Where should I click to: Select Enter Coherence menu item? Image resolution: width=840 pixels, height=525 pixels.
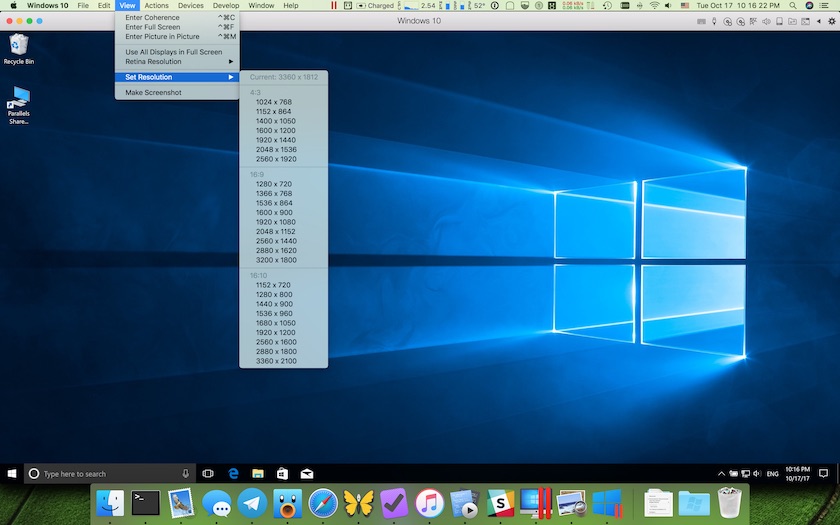pos(177,17)
